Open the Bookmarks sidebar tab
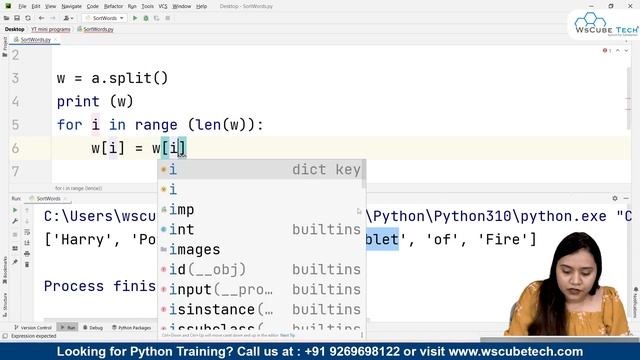Viewport: 640px width, 360px height. [5, 270]
